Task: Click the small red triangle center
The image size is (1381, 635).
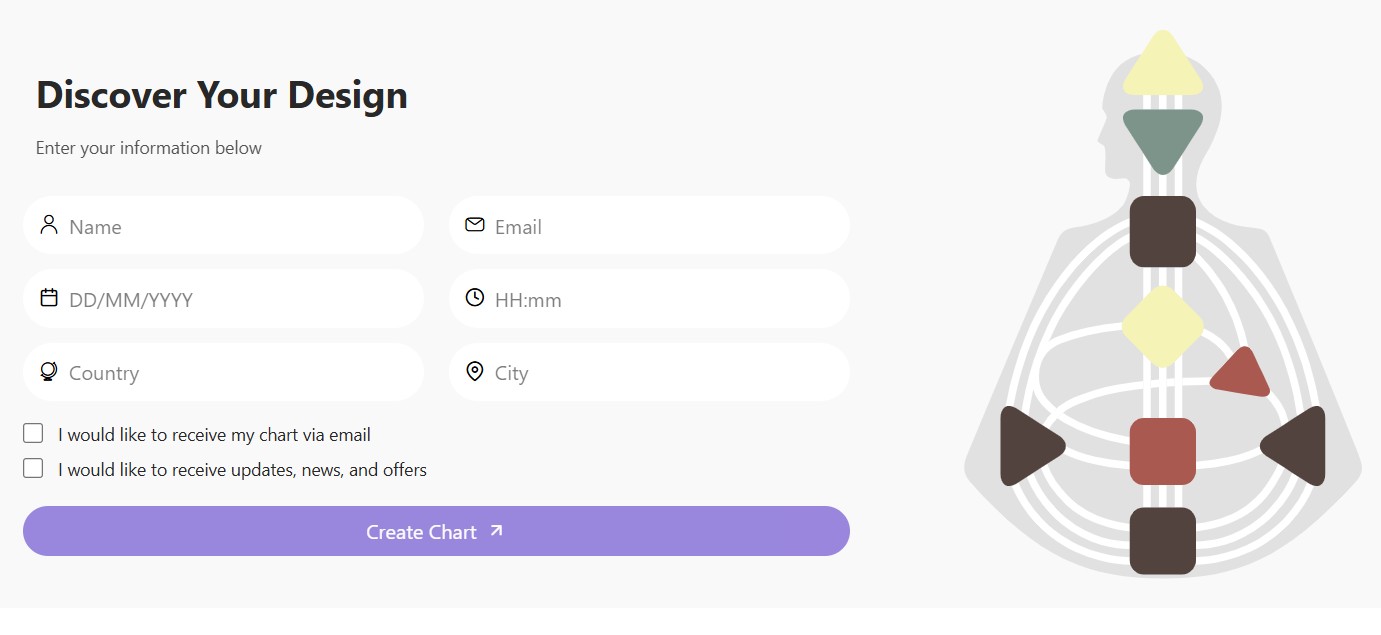Action: tap(1242, 375)
